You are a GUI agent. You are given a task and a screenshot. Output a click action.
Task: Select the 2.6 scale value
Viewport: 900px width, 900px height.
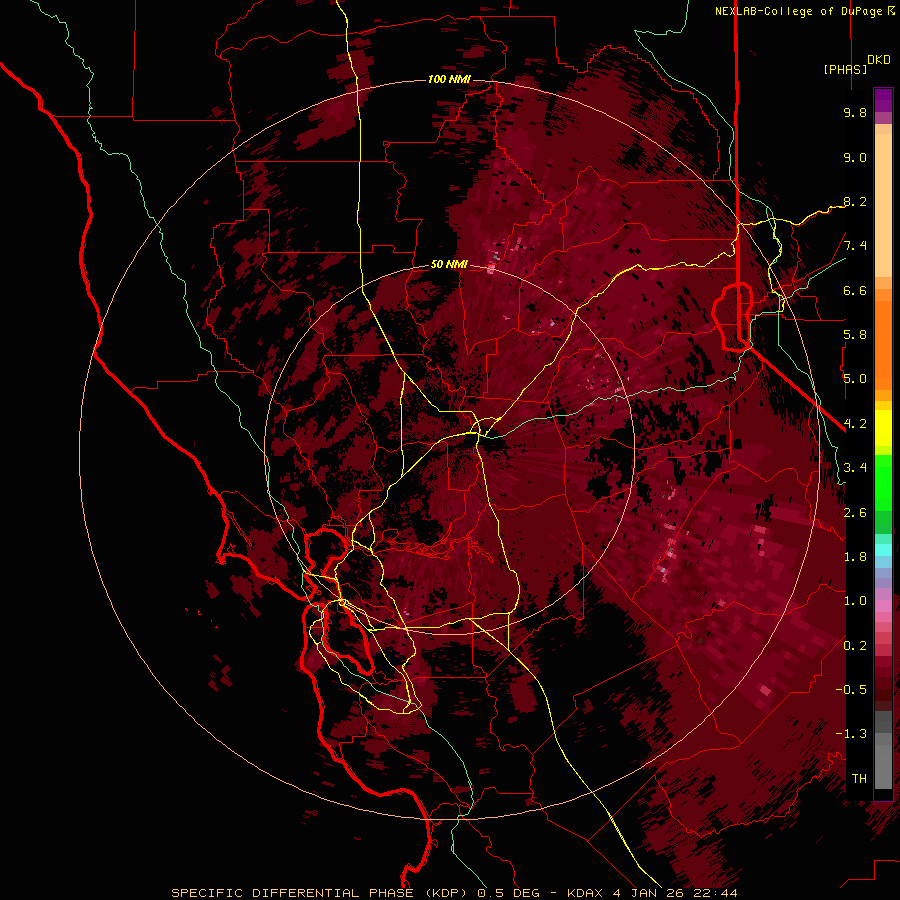click(855, 513)
